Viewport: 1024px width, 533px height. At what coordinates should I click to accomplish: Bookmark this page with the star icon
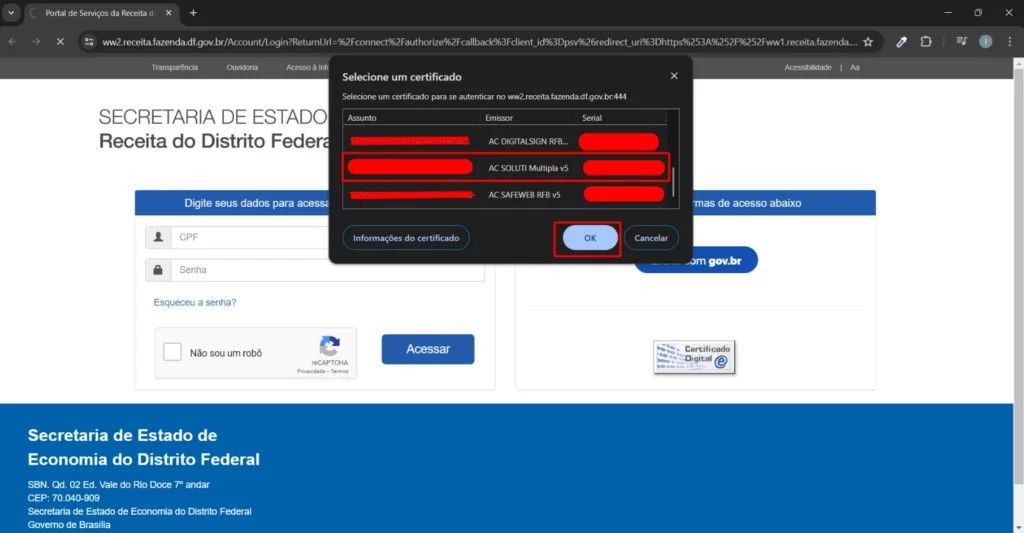pos(868,42)
